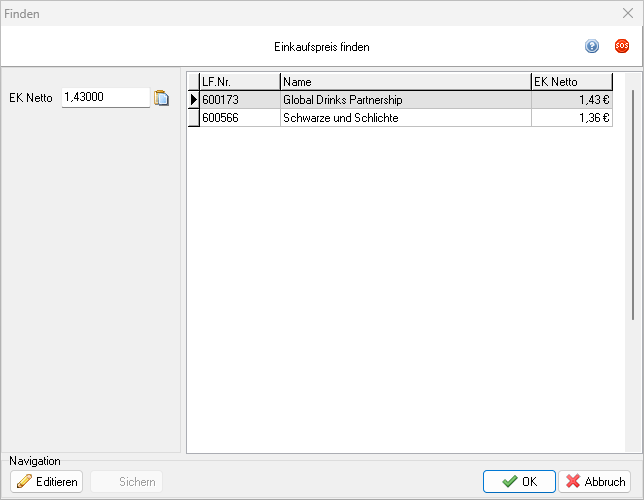Cancel using the red X Abbruch button
The width and height of the screenshot is (644, 500).
pyautogui.click(x=594, y=482)
